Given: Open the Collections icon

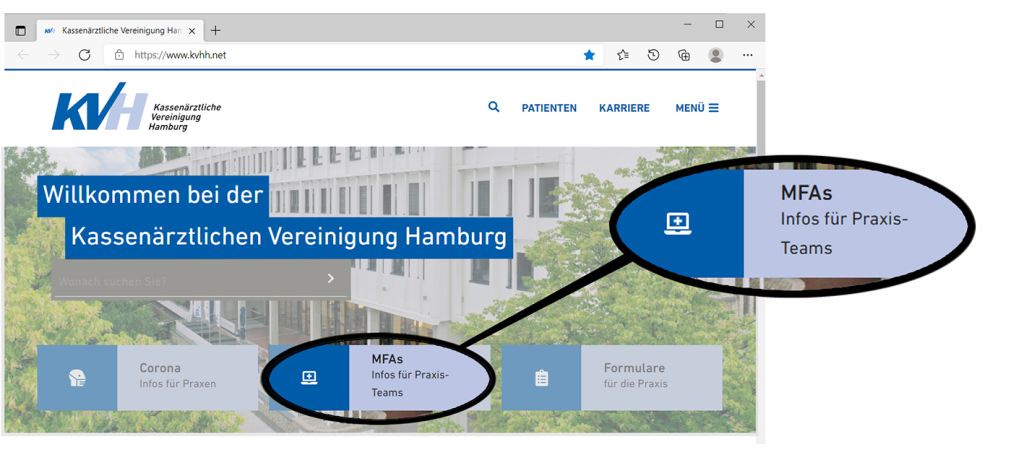Looking at the screenshot, I should pos(684,56).
